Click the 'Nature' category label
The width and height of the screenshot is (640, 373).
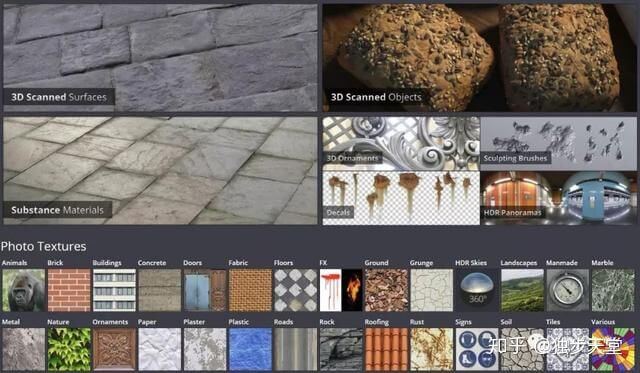coord(58,322)
